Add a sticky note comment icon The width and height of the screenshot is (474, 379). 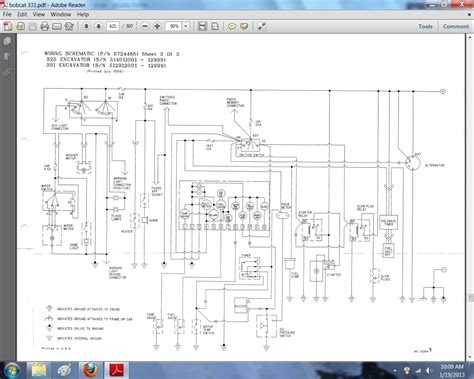(x=232, y=26)
